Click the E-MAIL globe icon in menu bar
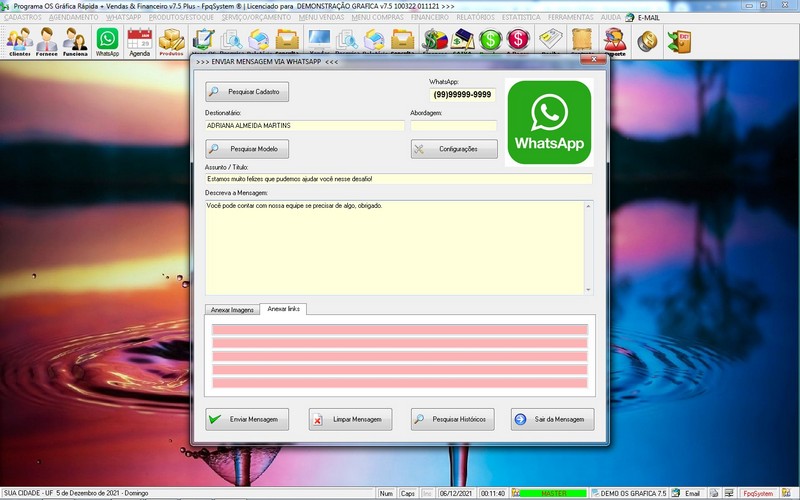 630,17
